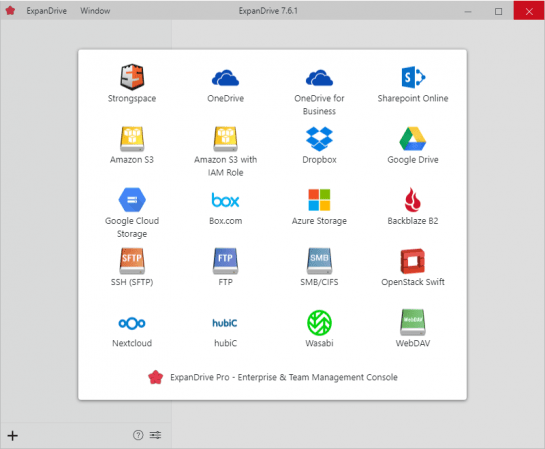Viewport: 545px width, 449px height.
Task: Select the Backblaze B2 flame icon
Action: click(x=413, y=200)
